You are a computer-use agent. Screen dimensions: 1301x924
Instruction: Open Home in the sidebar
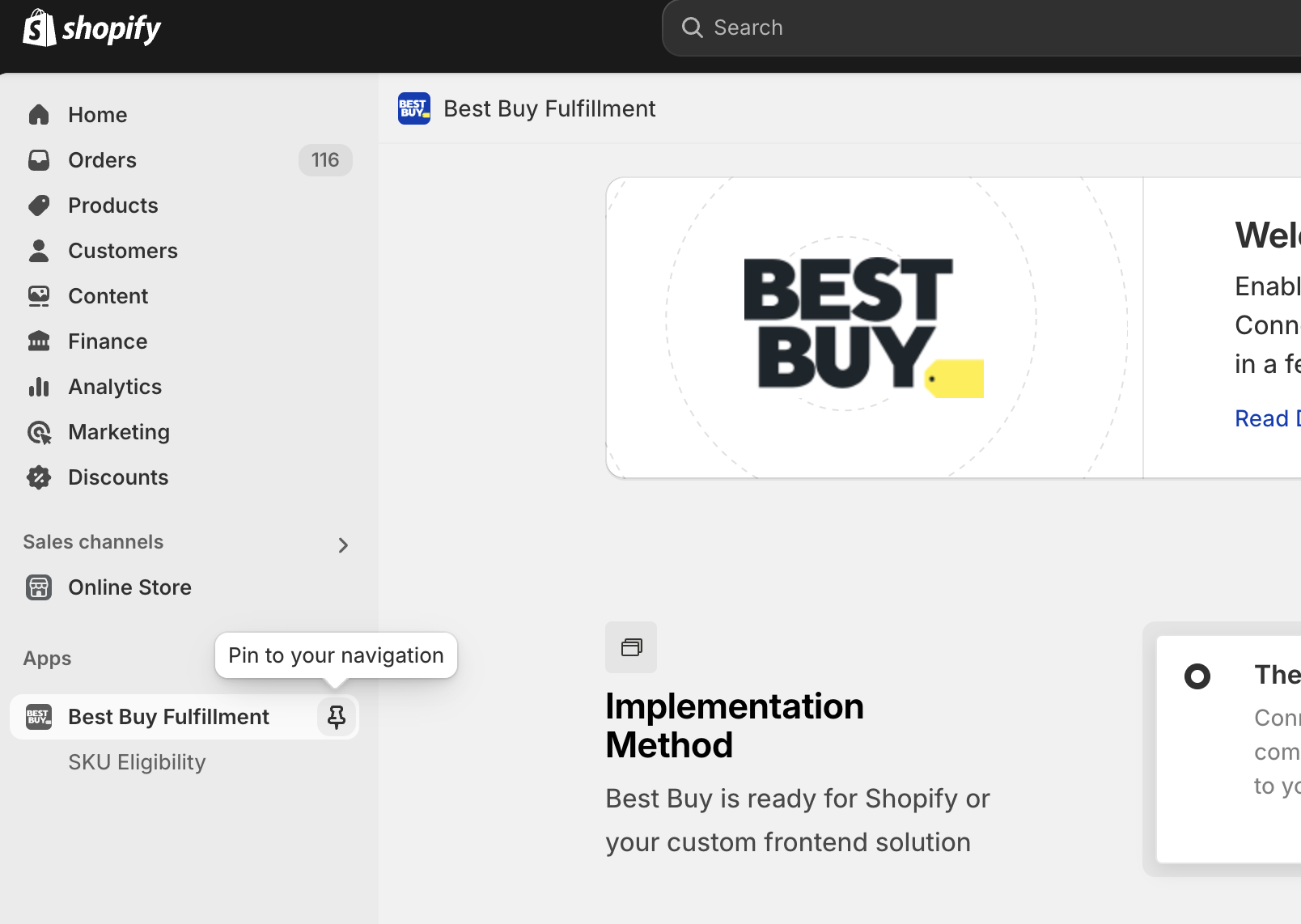[x=97, y=115]
